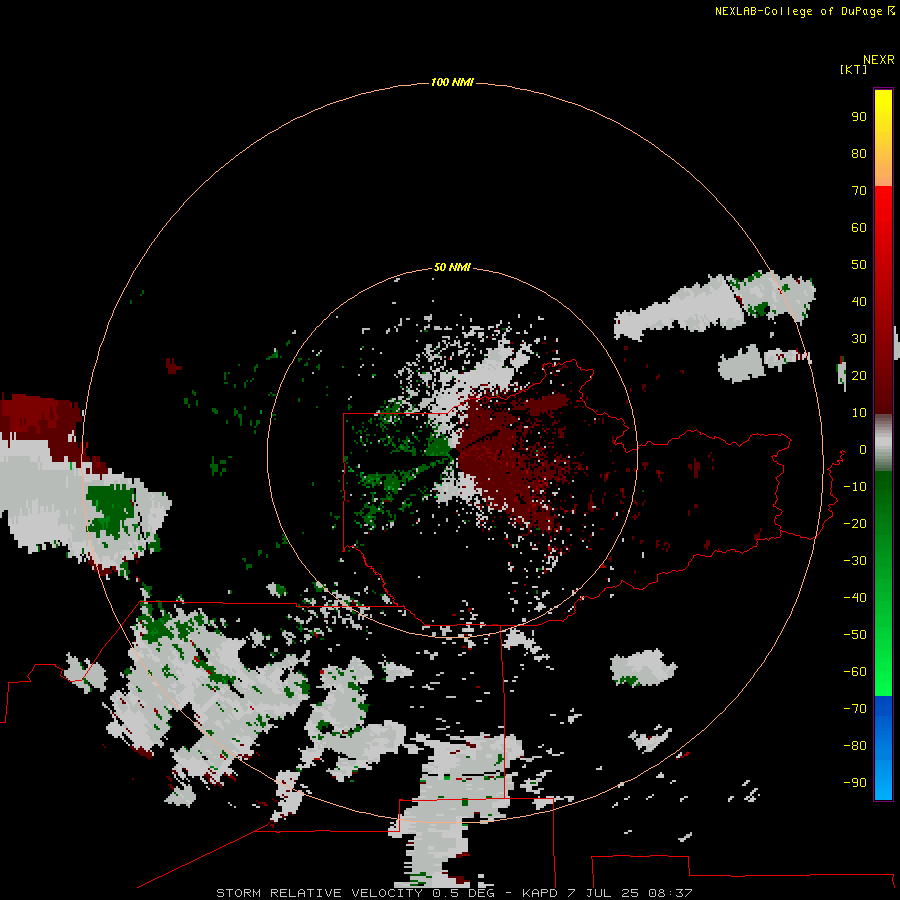900x900 pixels.
Task: Click the 80 value on the velocity scale
Action: tap(859, 154)
